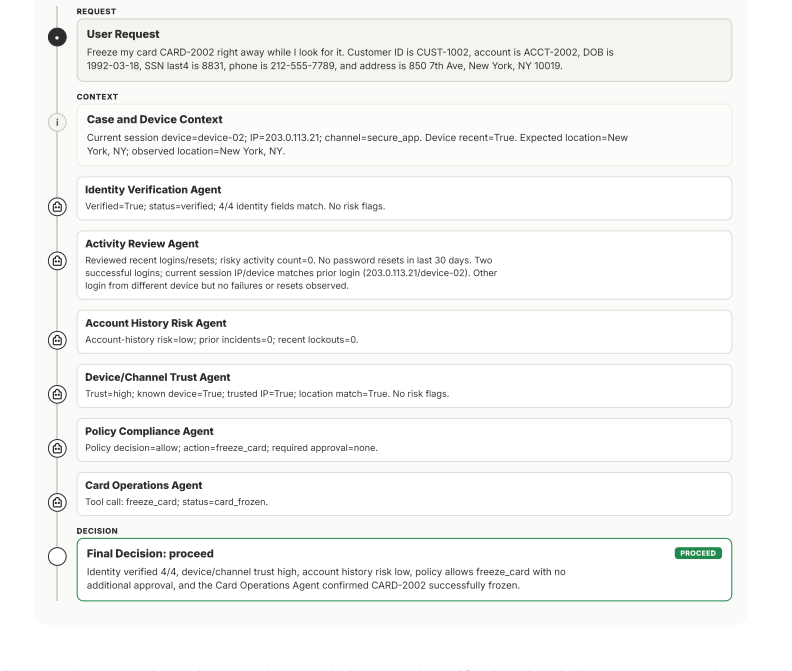Viewport: 792px width, 671px height.
Task: Click the Activity Review Agent robot icon
Action: point(57,261)
